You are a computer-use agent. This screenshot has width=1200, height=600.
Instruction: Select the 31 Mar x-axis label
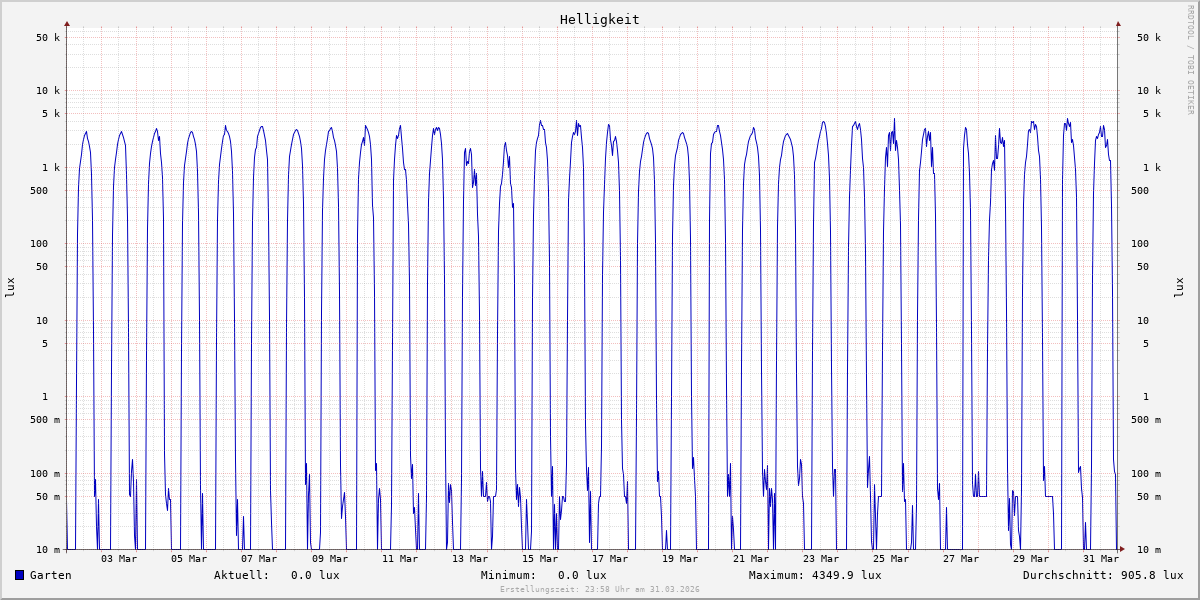click(1101, 559)
